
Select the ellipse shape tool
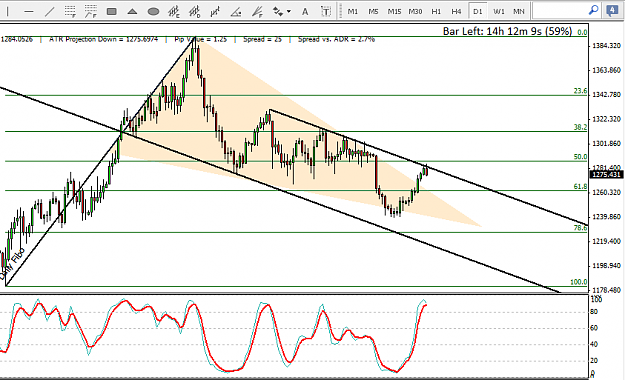(x=153, y=12)
